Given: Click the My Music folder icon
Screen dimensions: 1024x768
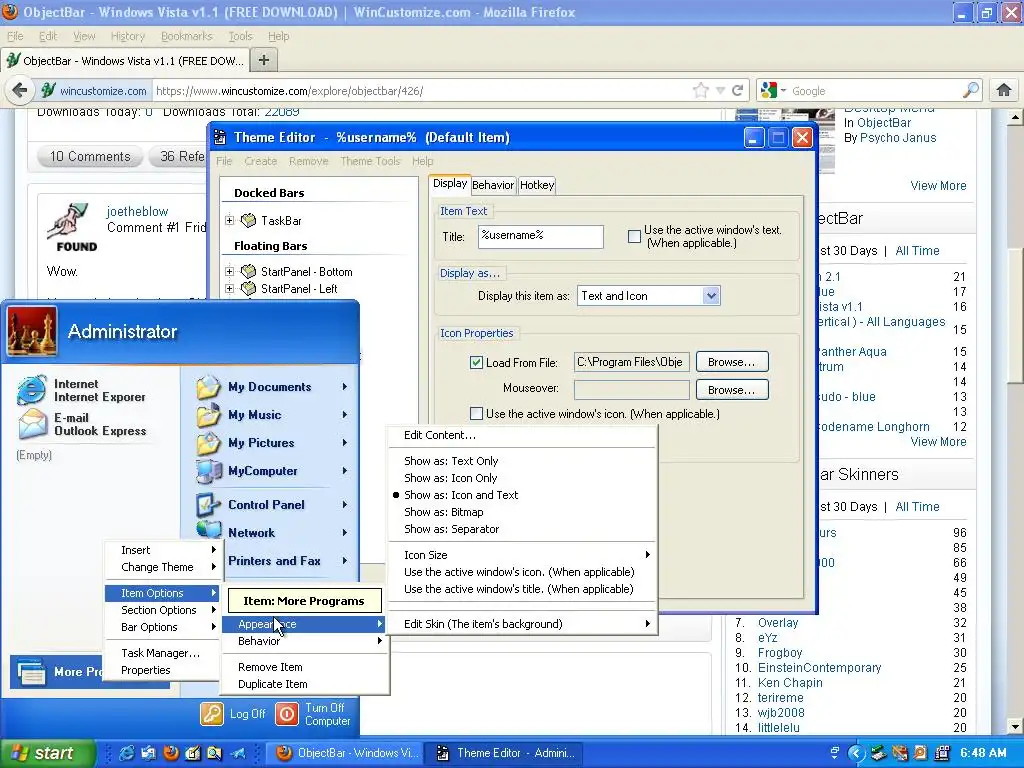Looking at the screenshot, I should [208, 415].
